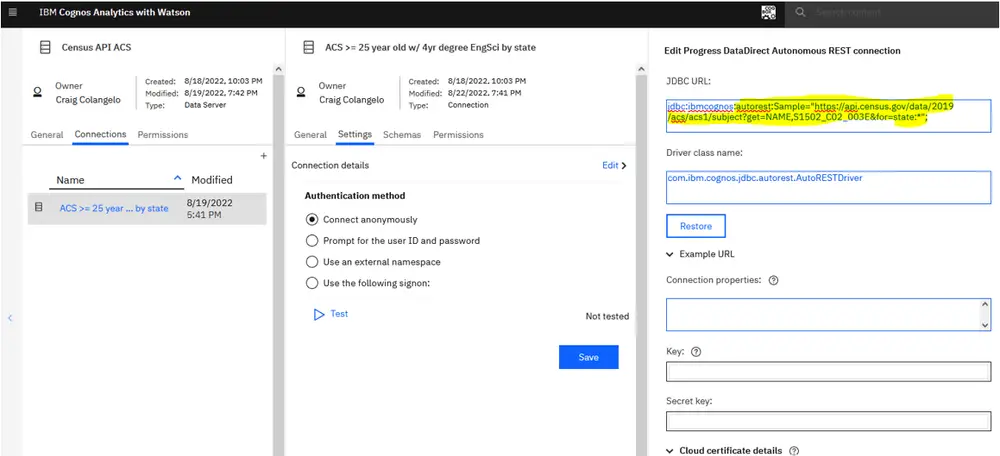Add a new connection with plus icon
1000x456 pixels.
pyautogui.click(x=263, y=156)
